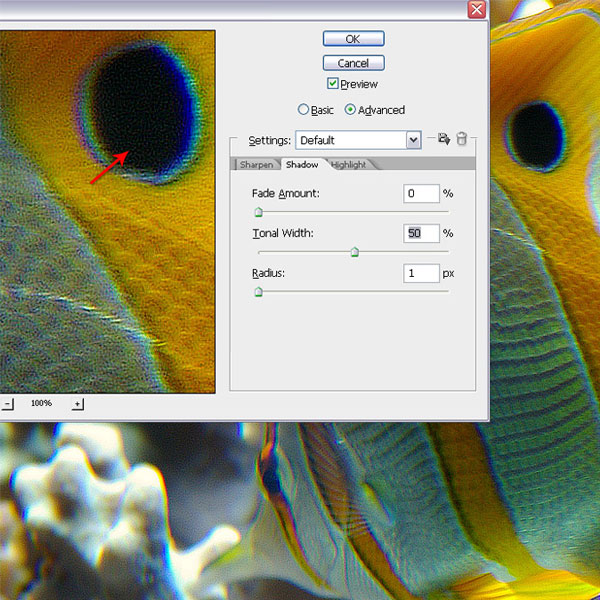This screenshot has width=600, height=600.
Task: Select the Shadow tab
Action: tap(301, 164)
